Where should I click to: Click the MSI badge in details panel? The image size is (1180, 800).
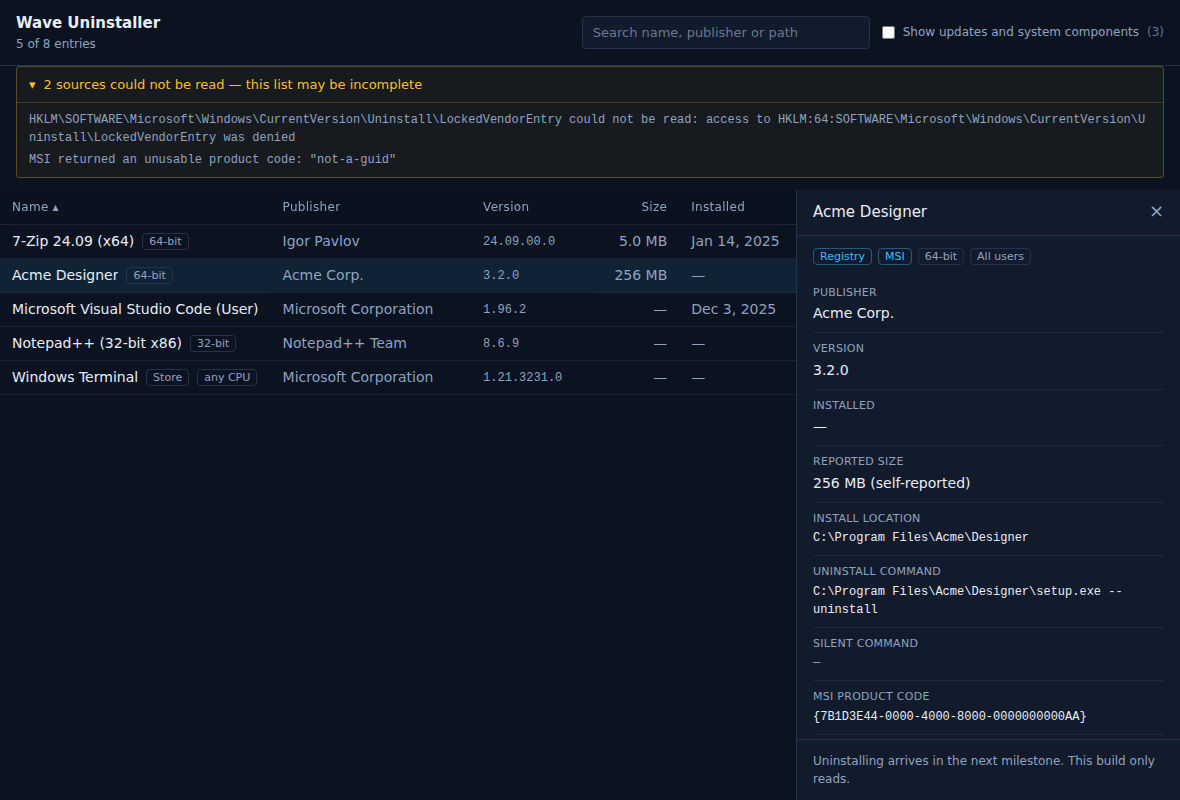coord(894,257)
